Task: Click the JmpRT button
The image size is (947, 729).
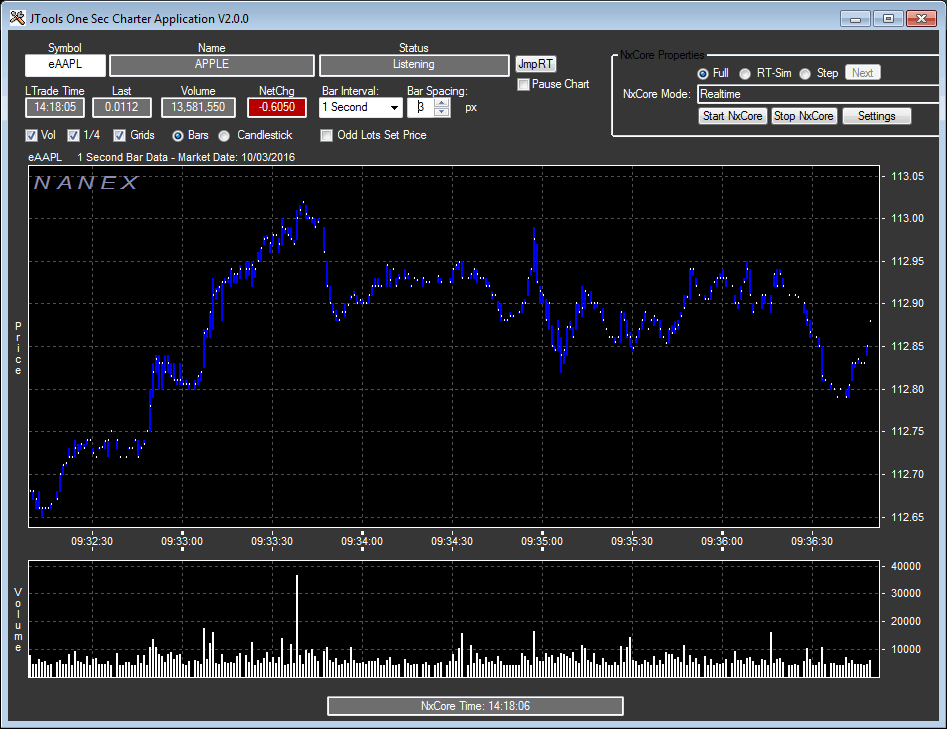Action: point(536,64)
